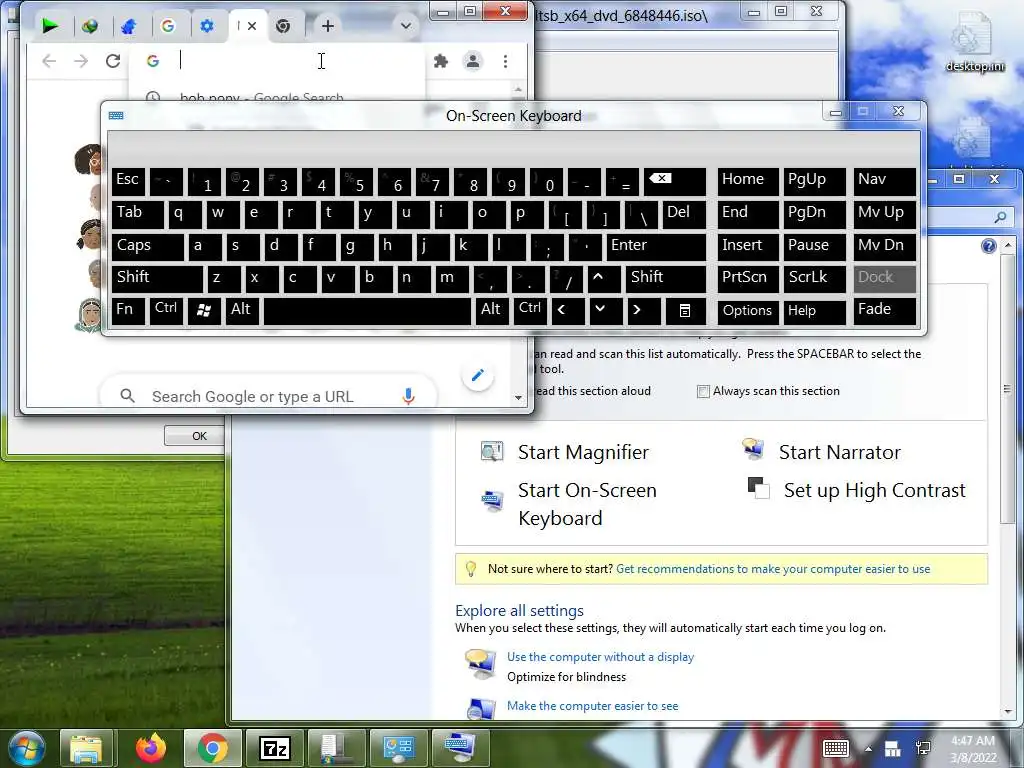Click Fade key on On-Screen Keyboard
1024x768 pixels.
(x=885, y=311)
